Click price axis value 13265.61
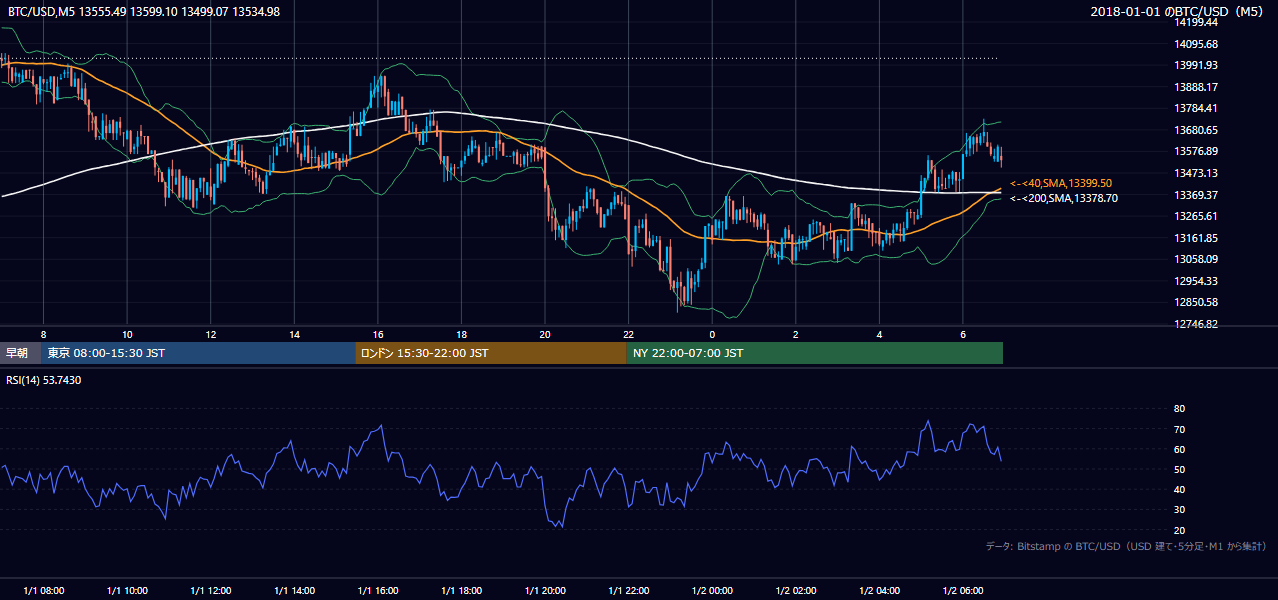 (1196, 216)
